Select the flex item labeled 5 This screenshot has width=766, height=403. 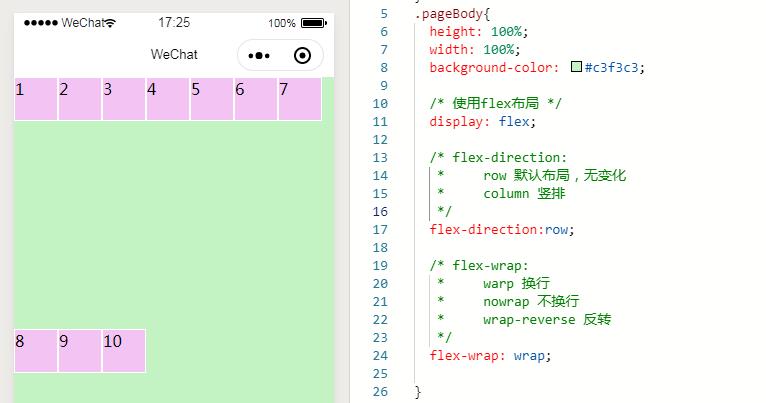(212, 99)
